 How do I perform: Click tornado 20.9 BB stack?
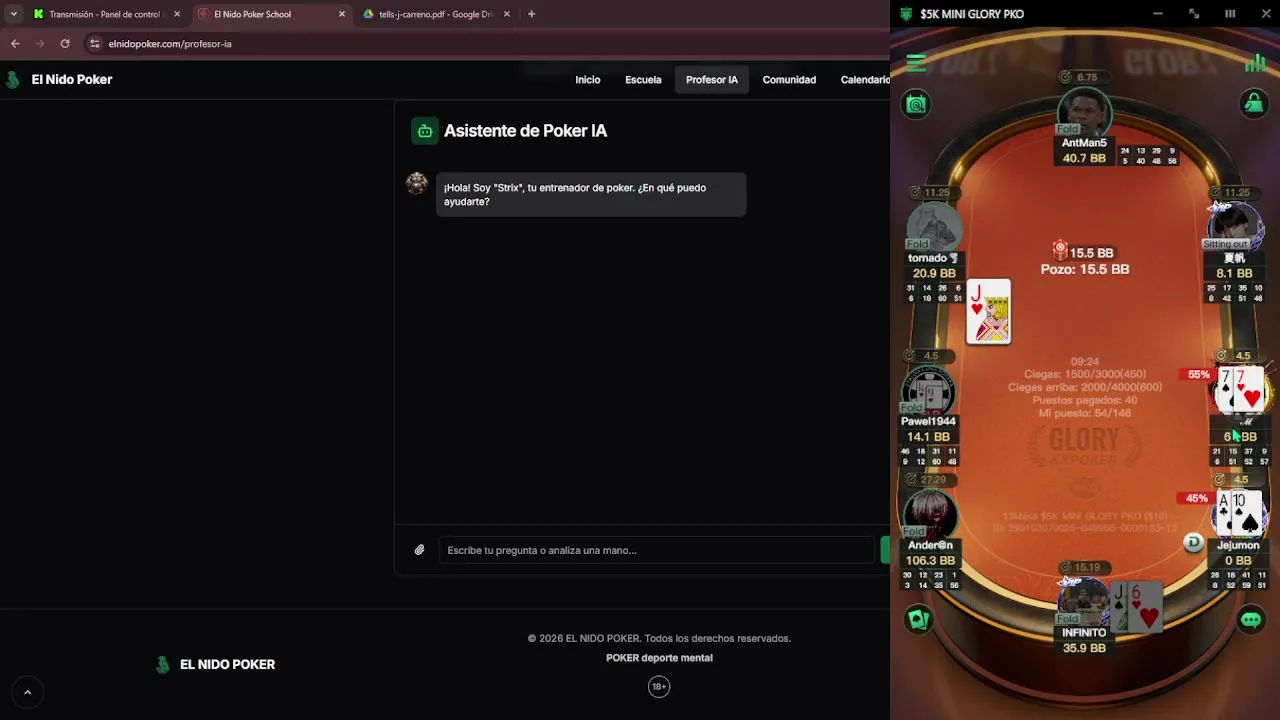pos(934,273)
